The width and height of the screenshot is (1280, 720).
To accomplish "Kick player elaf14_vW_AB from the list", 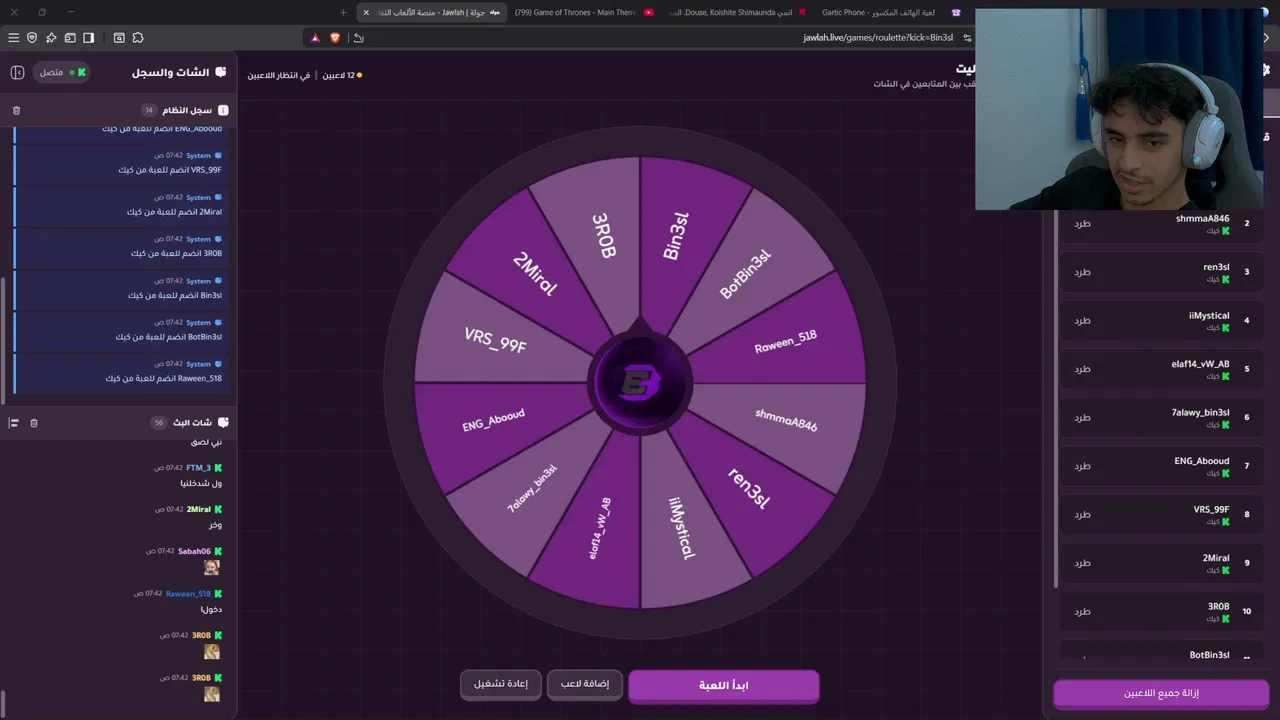I will tap(1082, 369).
